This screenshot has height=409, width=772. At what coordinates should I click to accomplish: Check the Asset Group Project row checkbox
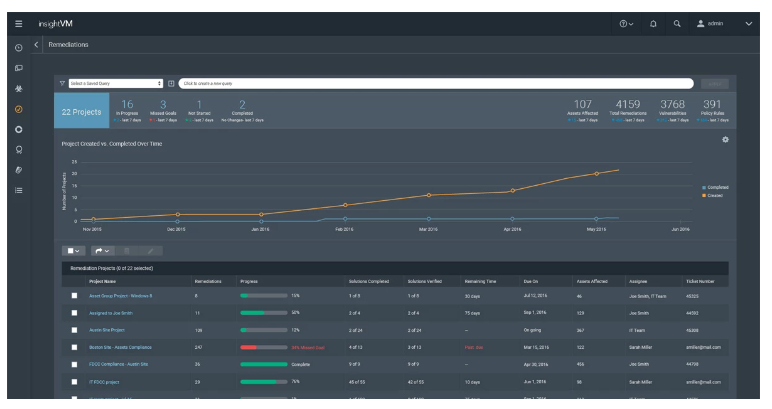pos(74,297)
